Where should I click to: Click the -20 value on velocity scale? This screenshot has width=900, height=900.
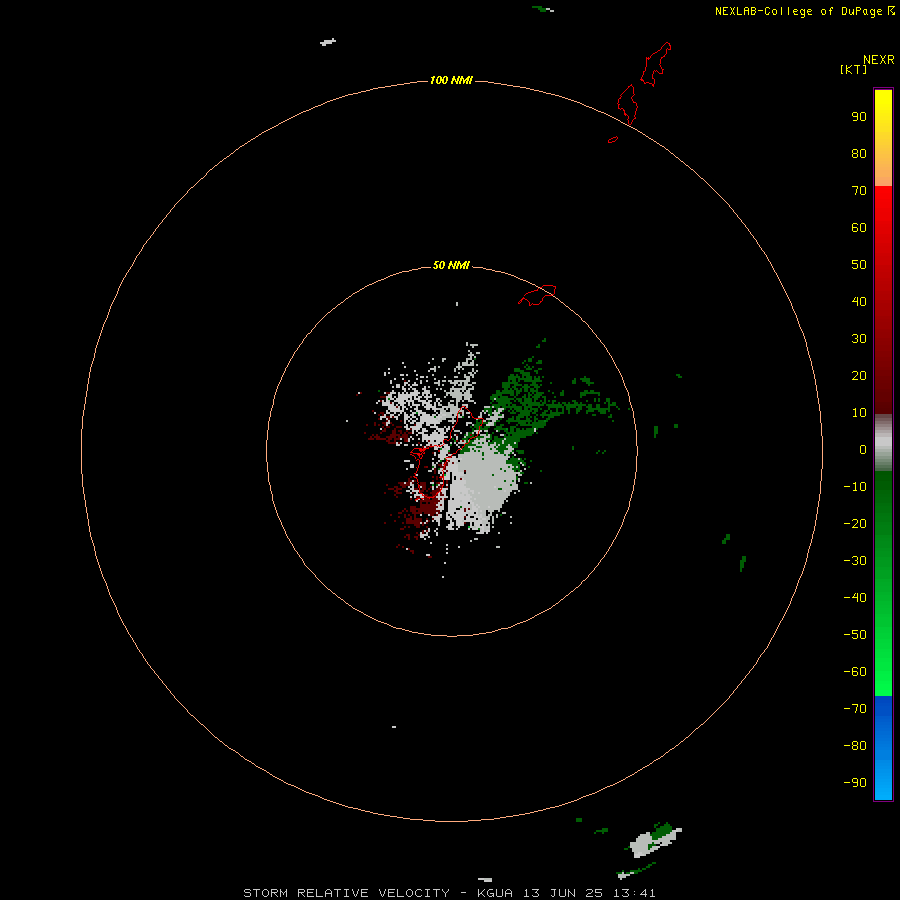(x=855, y=524)
